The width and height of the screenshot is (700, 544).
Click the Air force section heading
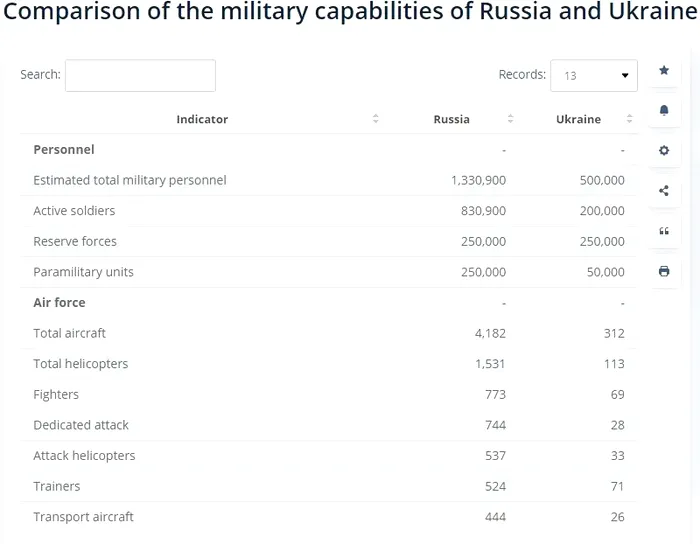pos(59,302)
